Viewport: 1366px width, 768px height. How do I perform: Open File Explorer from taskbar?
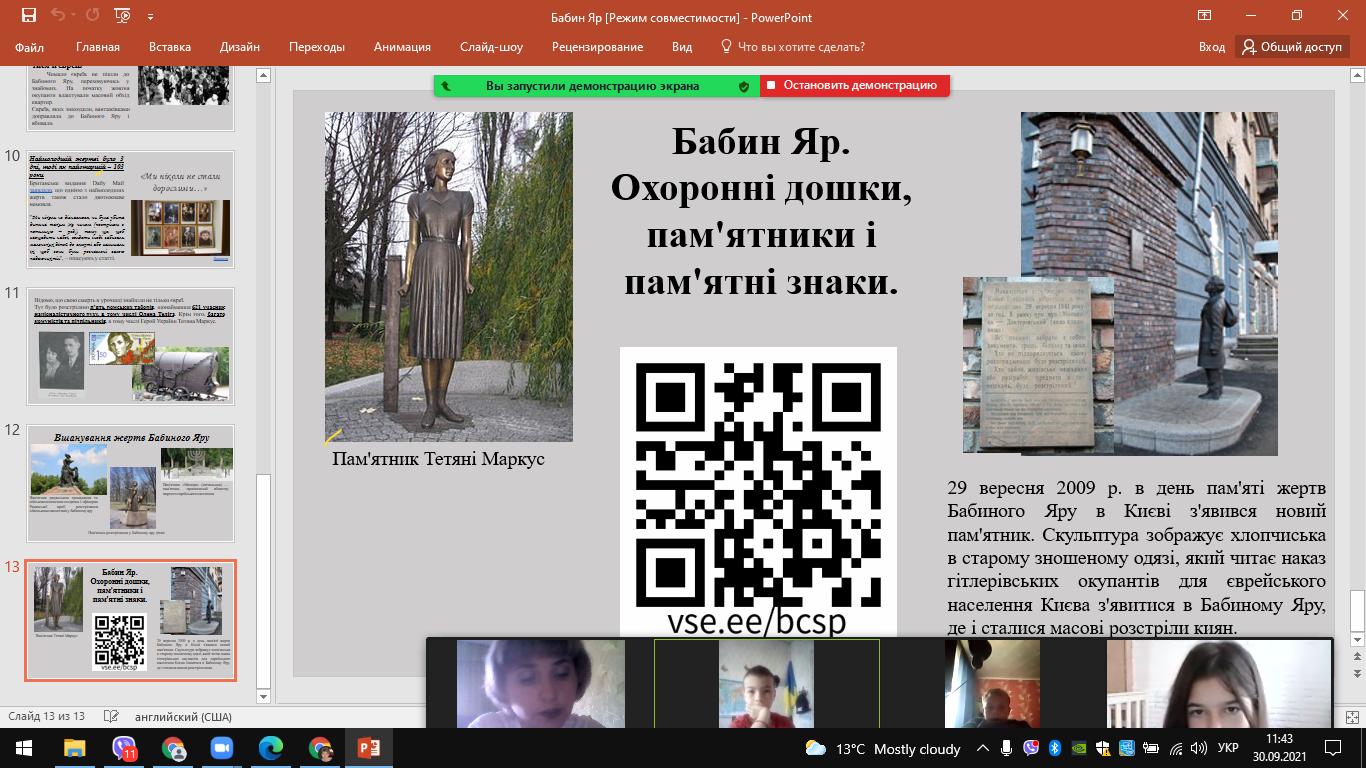[x=75, y=748]
